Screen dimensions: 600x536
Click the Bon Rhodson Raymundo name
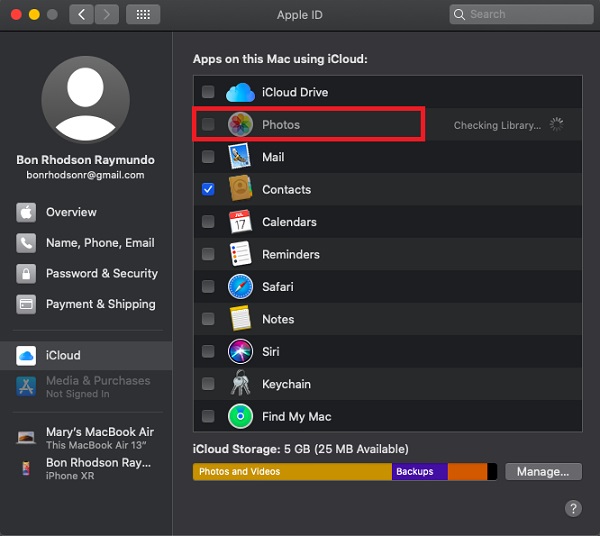click(85, 160)
